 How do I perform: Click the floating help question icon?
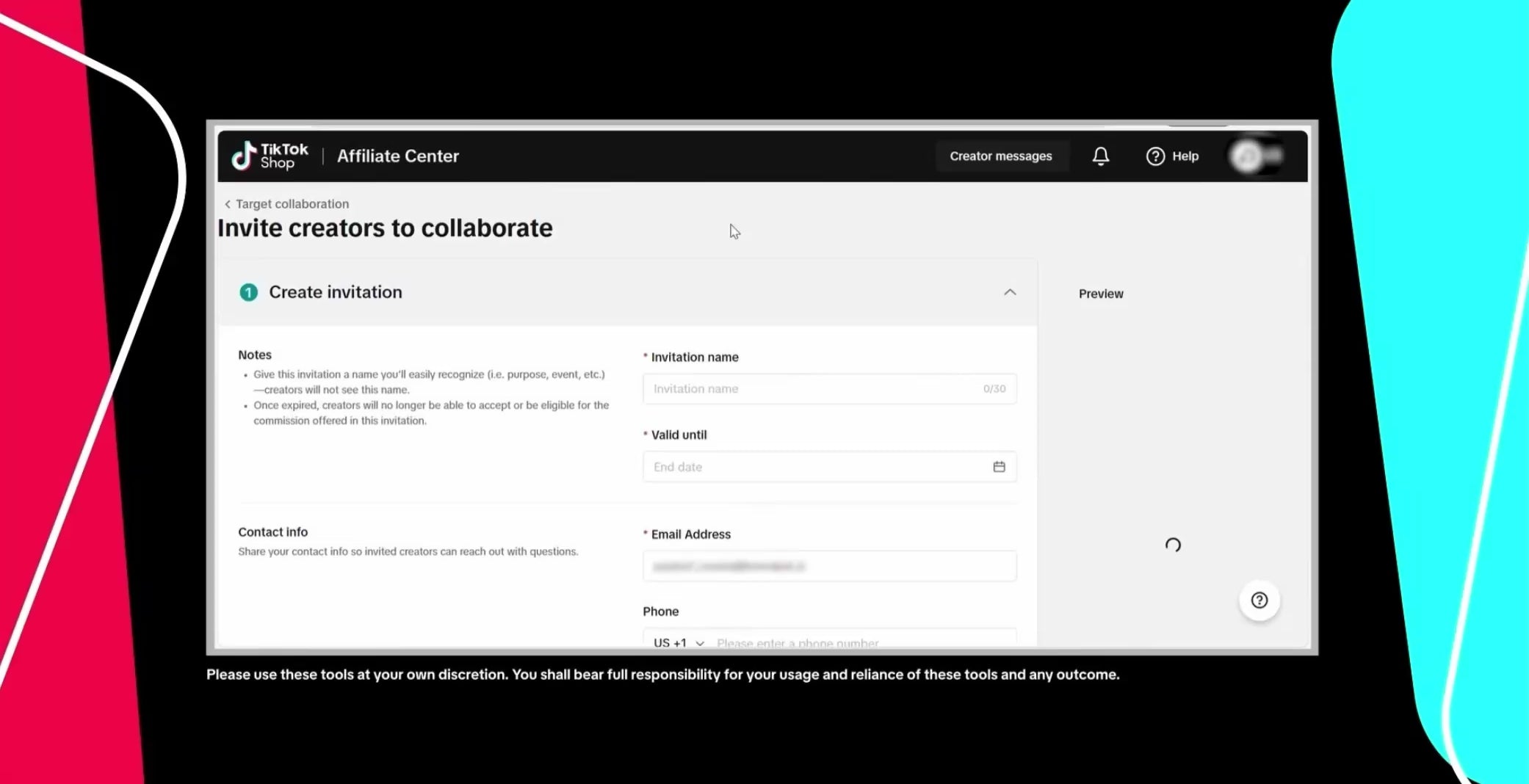pyautogui.click(x=1259, y=600)
